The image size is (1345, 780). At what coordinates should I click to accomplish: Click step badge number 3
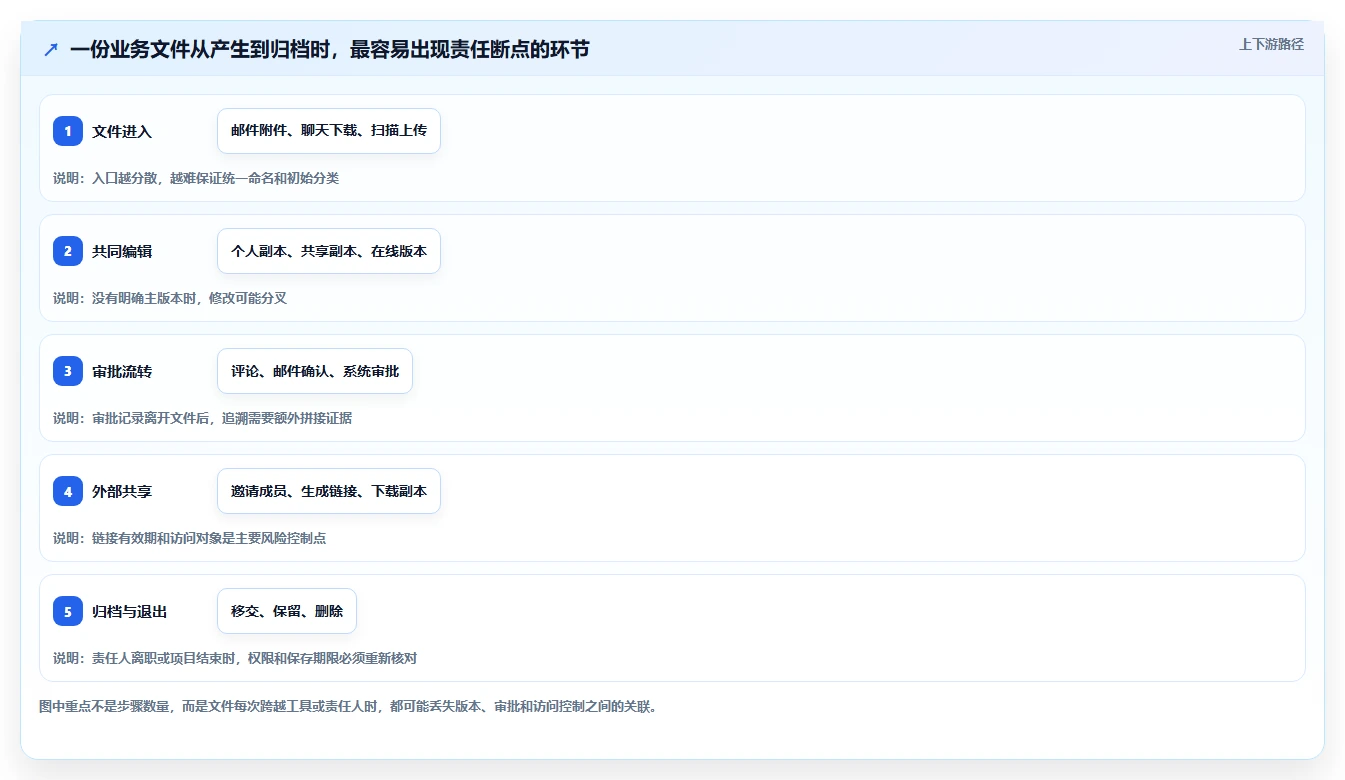(x=68, y=371)
